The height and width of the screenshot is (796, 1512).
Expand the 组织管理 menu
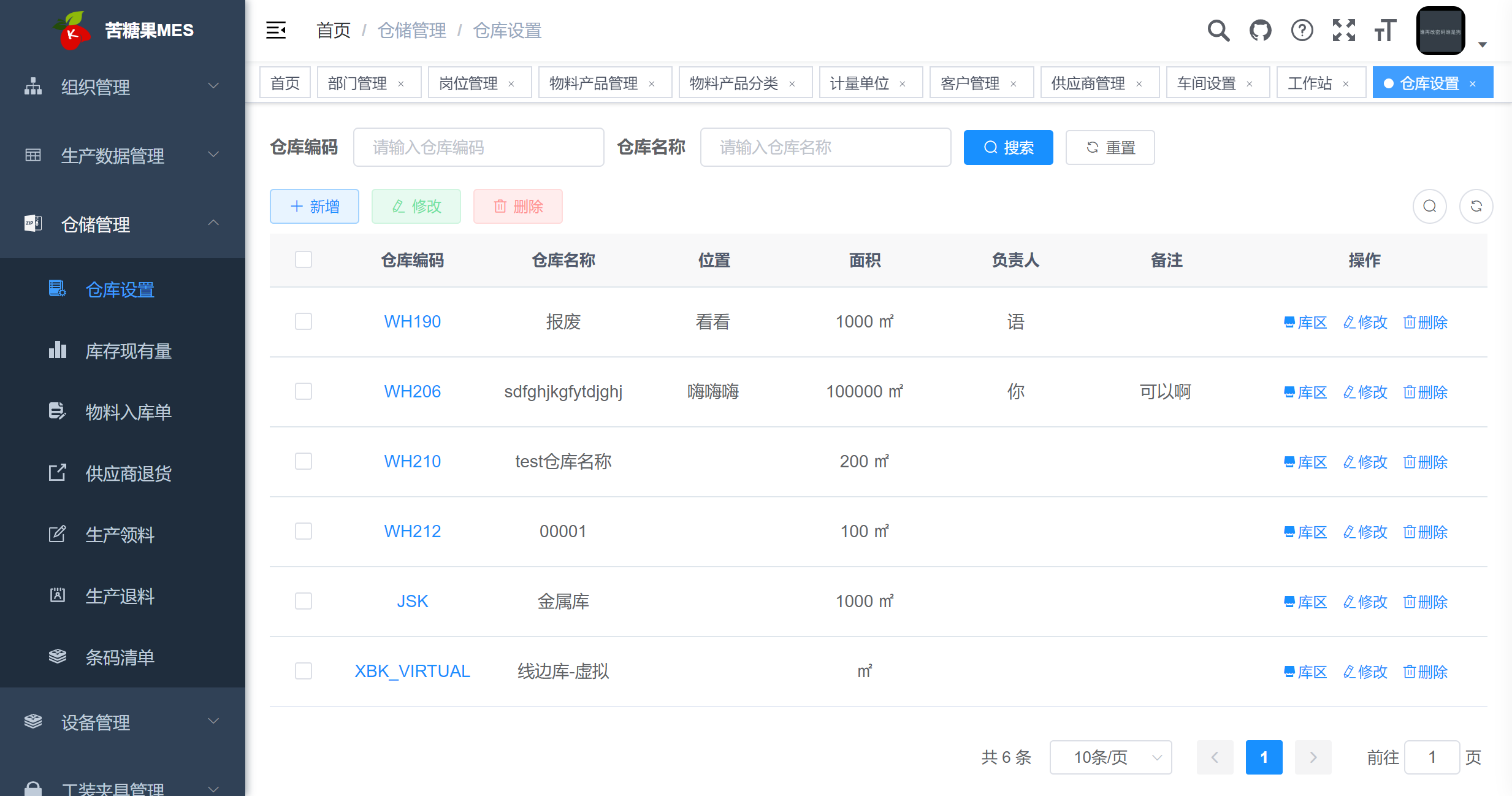pyautogui.click(x=123, y=86)
